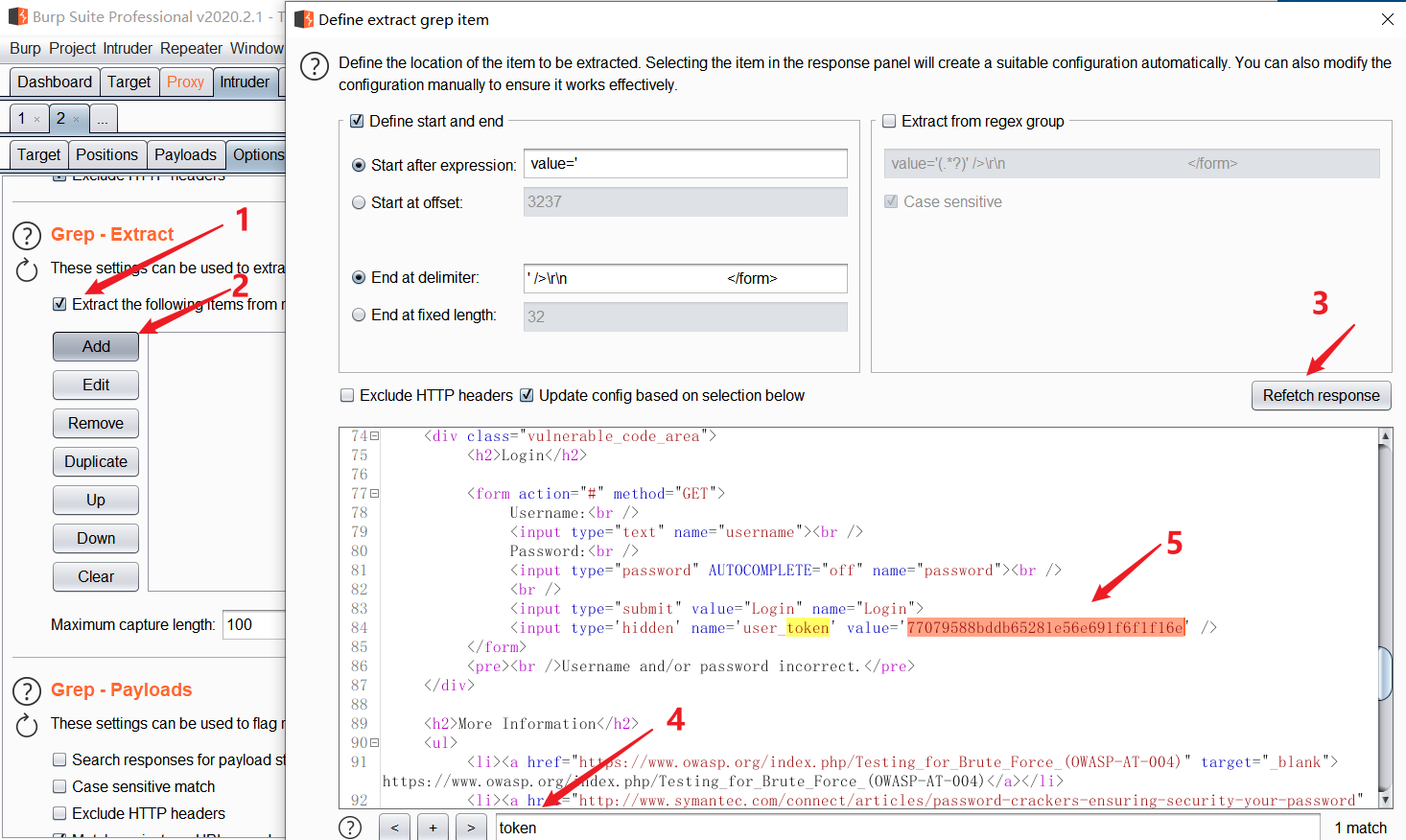Viewport: 1406px width, 840px height.
Task: Click Refetch response button
Action: [x=1321, y=395]
